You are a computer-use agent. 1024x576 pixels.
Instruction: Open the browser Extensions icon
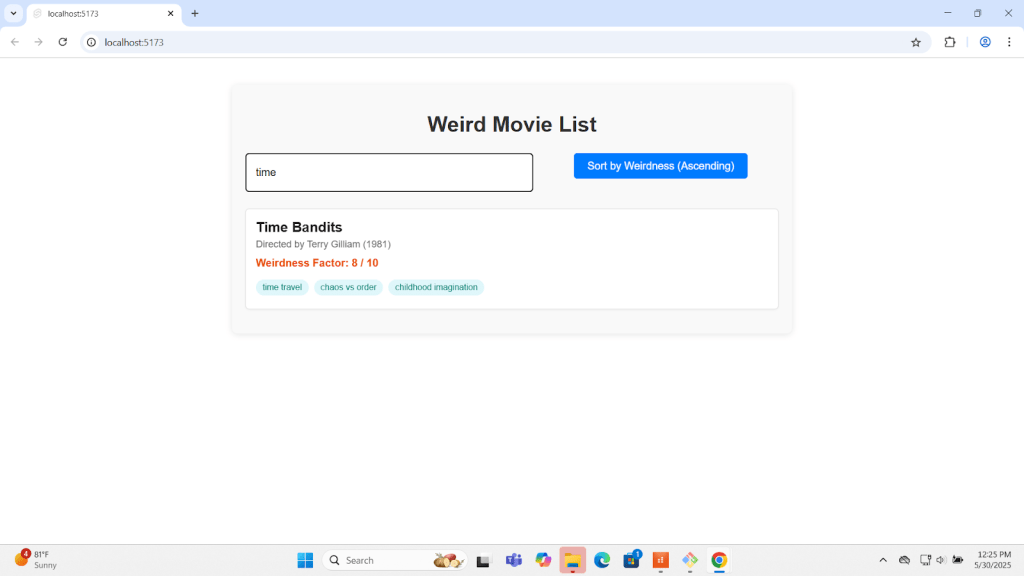tap(949, 42)
